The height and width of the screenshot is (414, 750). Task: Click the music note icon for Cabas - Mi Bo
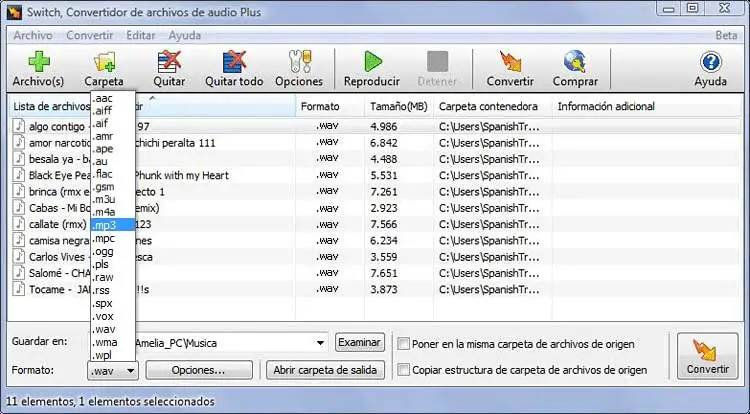pyautogui.click(x=19, y=207)
